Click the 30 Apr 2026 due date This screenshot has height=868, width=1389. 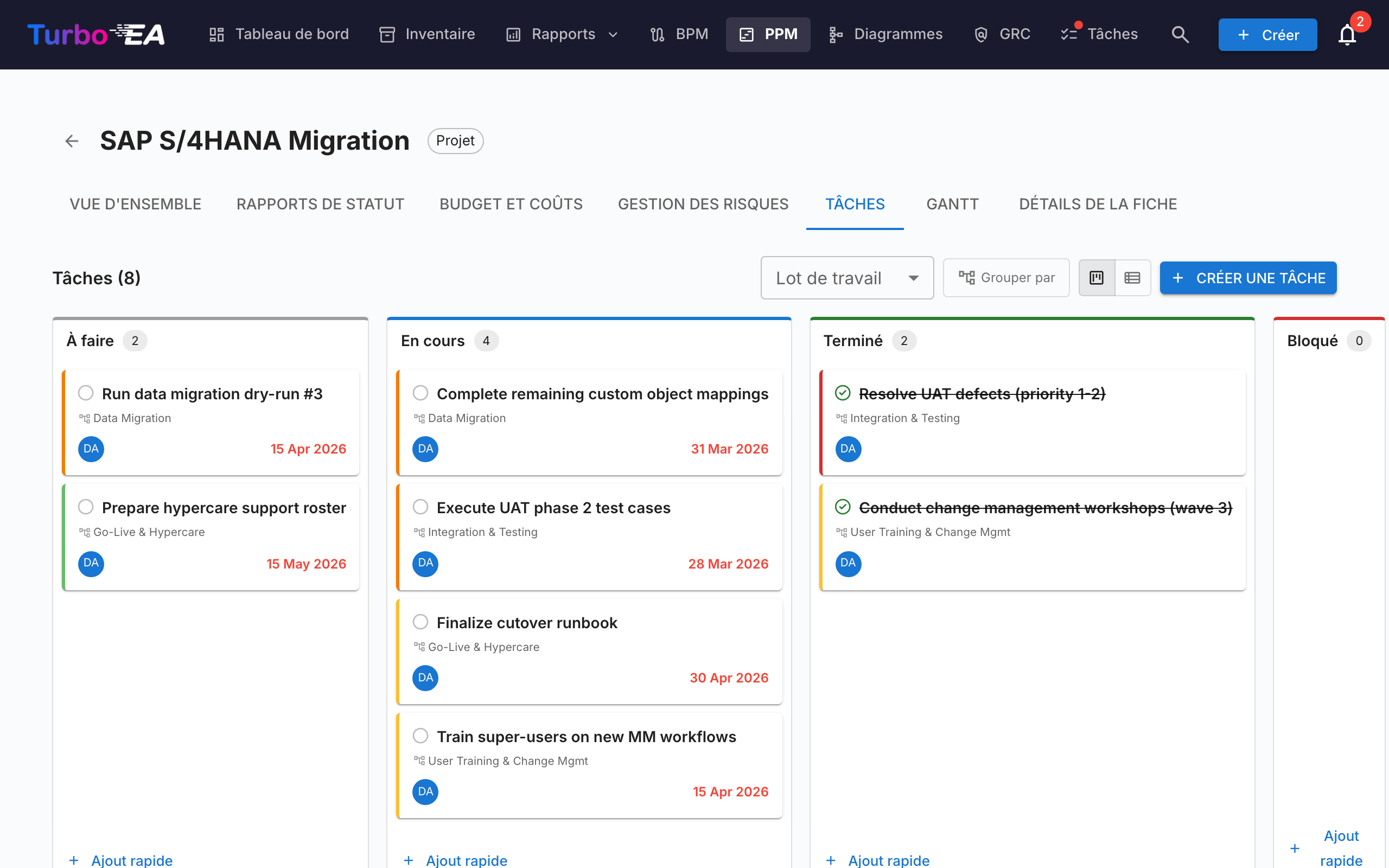(x=729, y=678)
